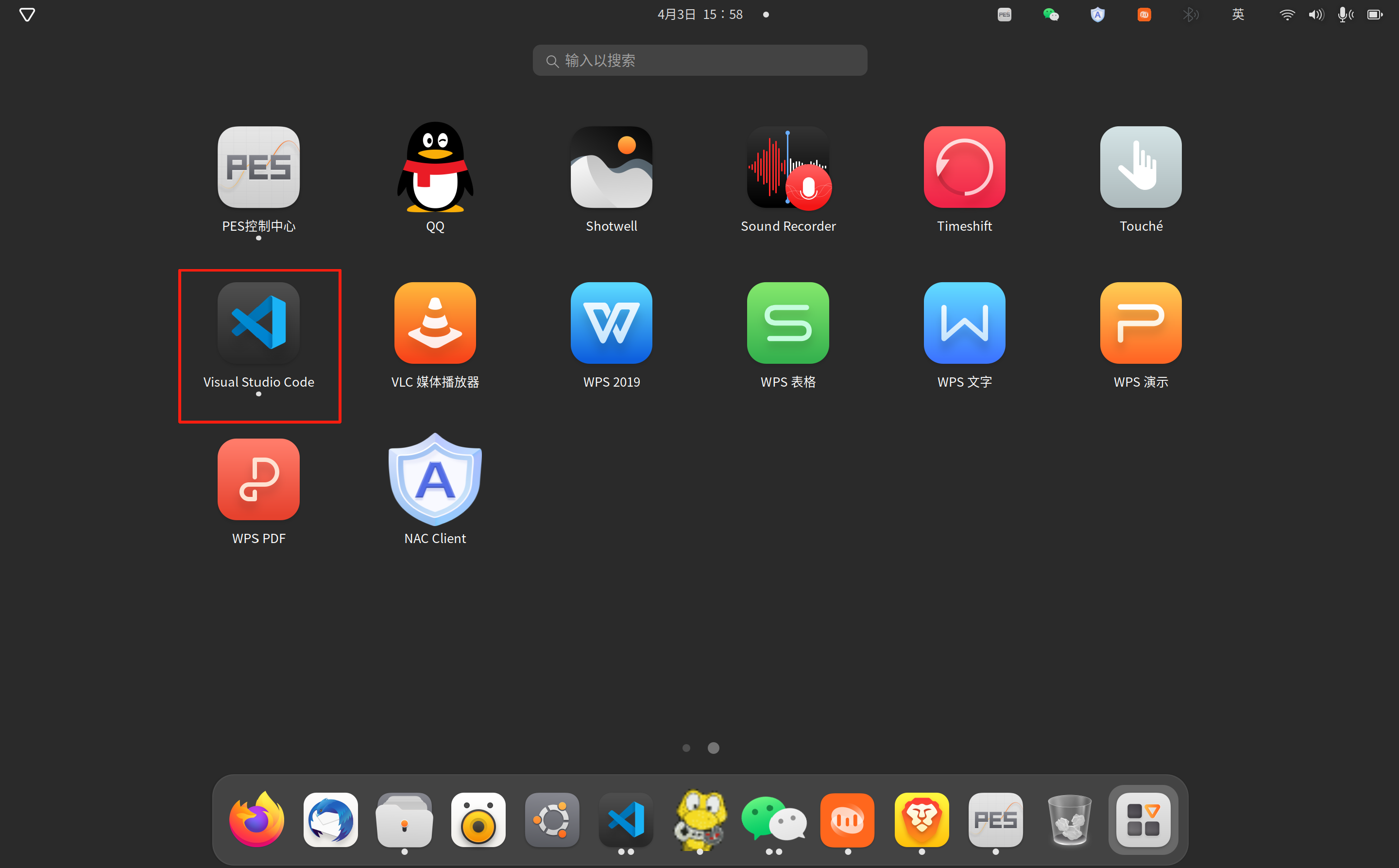The width and height of the screenshot is (1399, 868).
Task: Click the search field to find apps
Action: pyautogui.click(x=699, y=60)
